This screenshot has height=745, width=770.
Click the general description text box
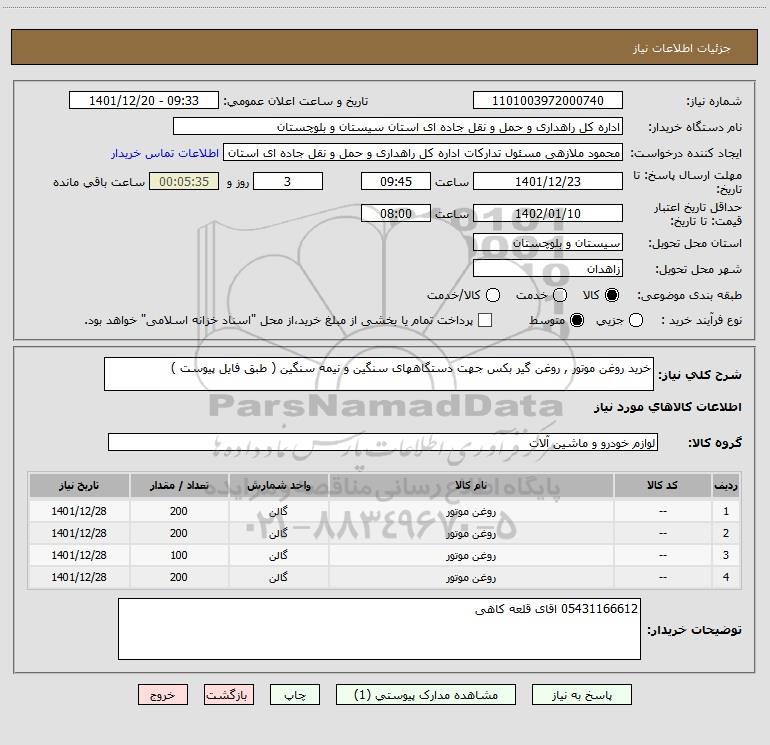pos(379,374)
